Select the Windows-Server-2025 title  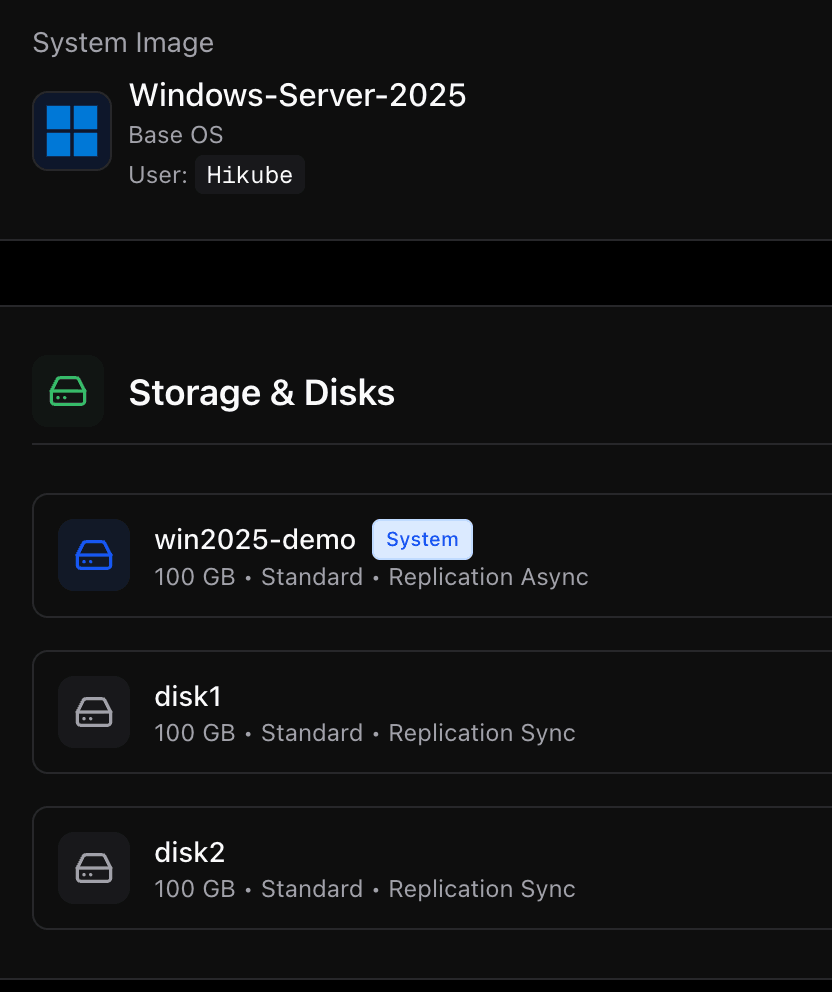[297, 96]
